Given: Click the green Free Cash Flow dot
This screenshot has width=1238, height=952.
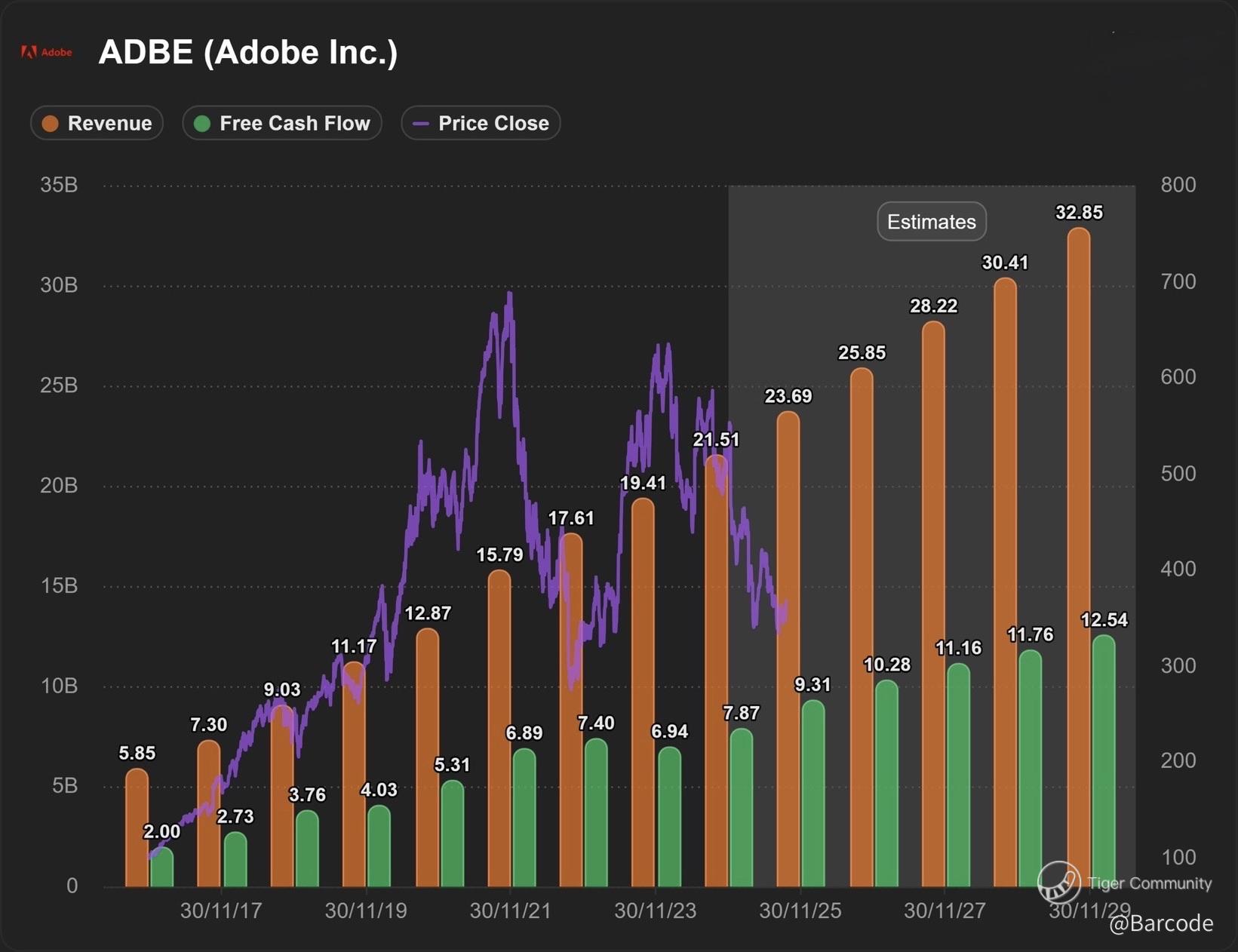Looking at the screenshot, I should coord(202,124).
